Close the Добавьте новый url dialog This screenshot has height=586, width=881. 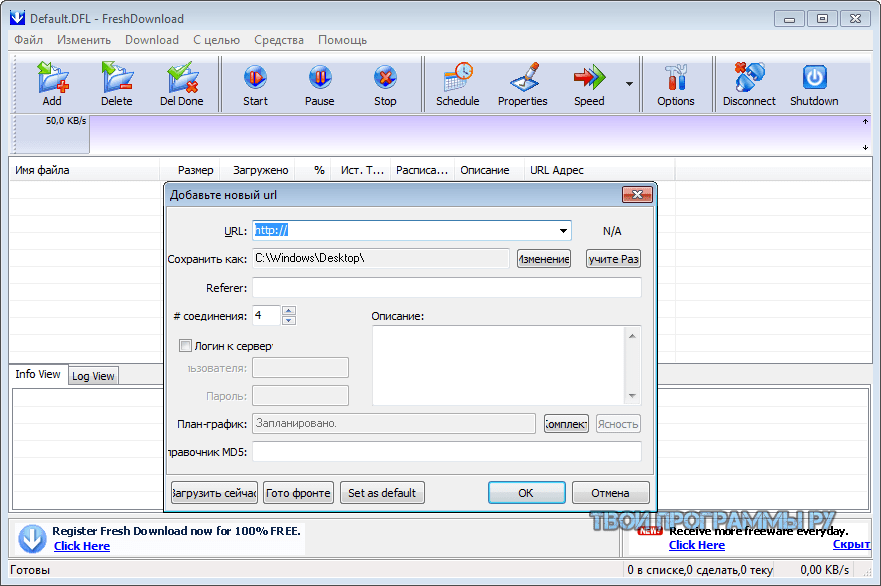pyautogui.click(x=637, y=194)
